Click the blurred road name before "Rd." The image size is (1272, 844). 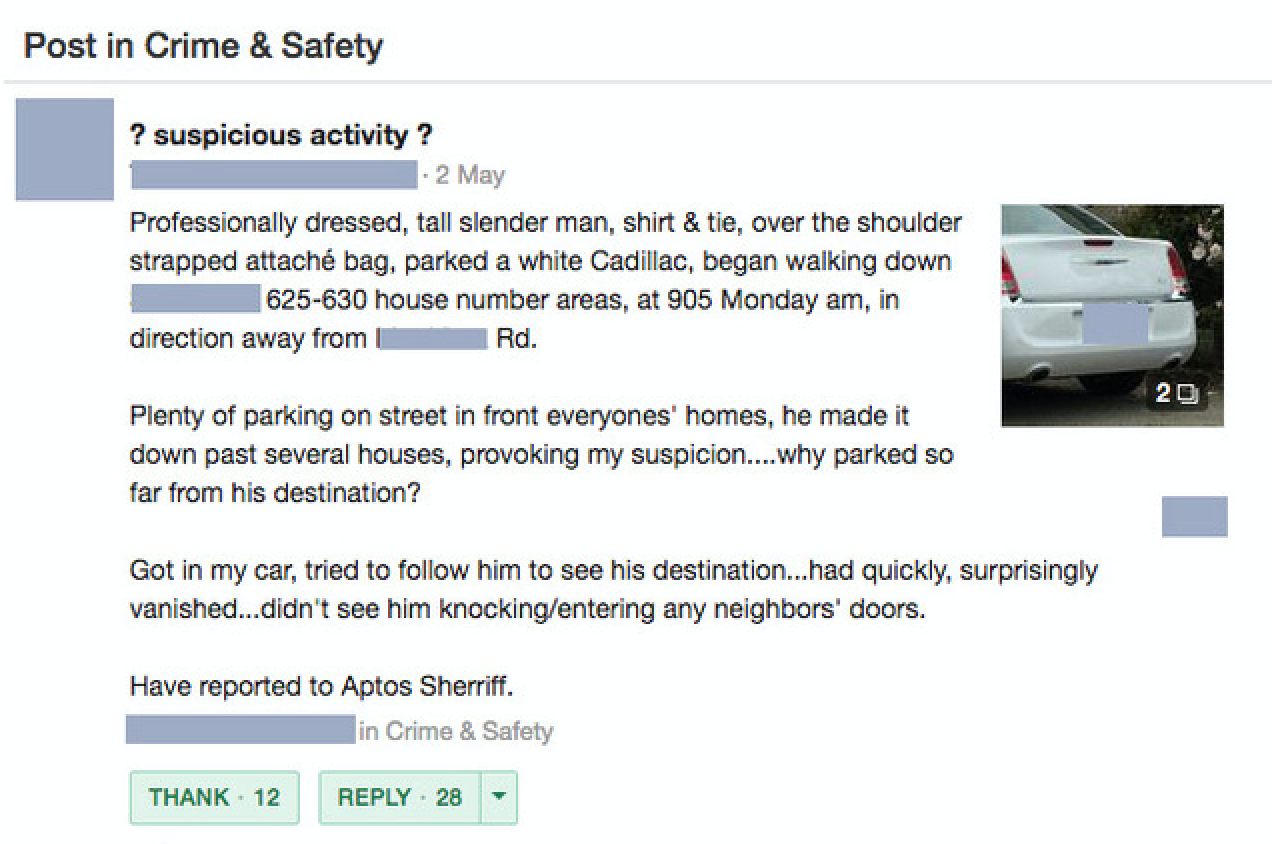click(435, 338)
